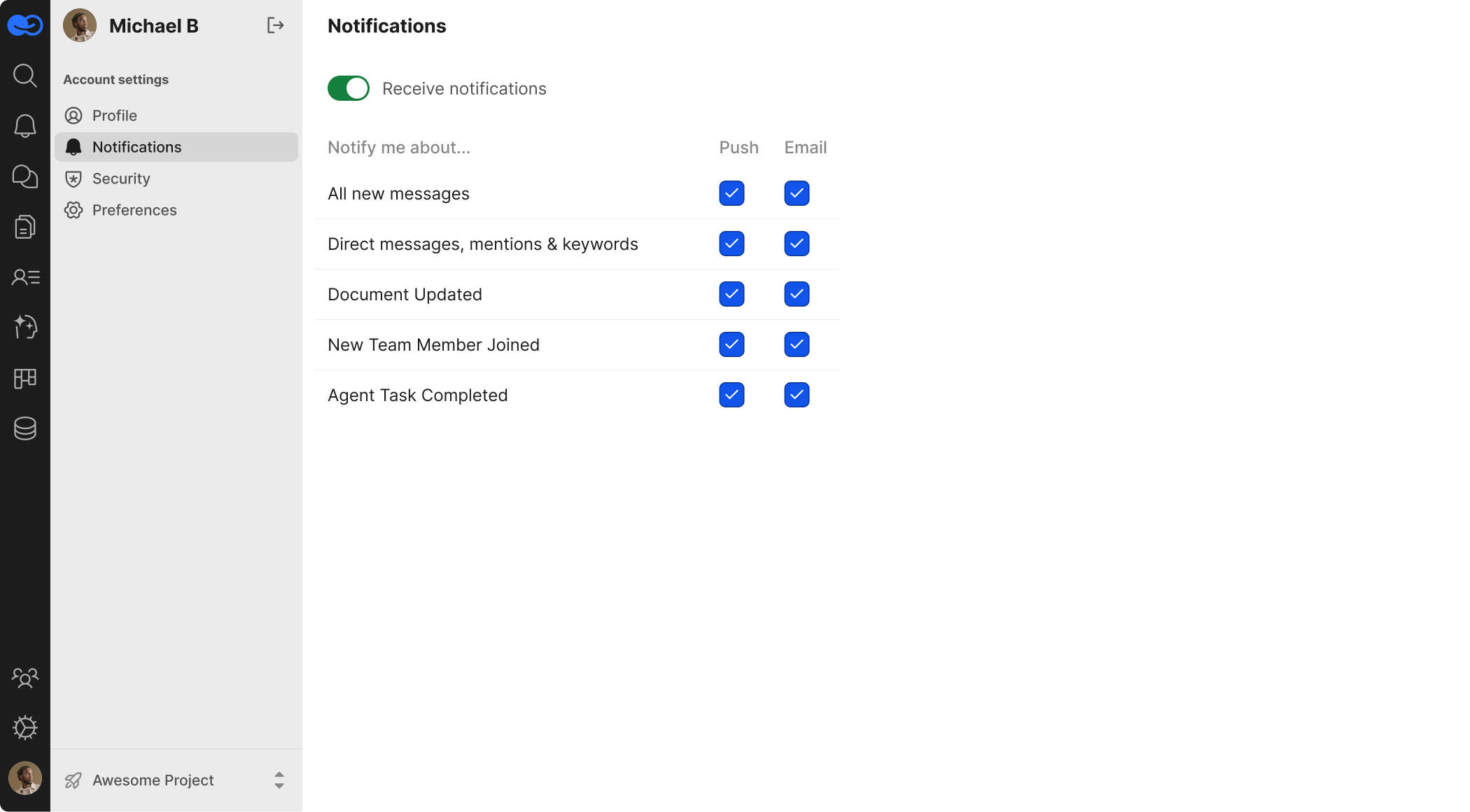Expand the Awesome Project workspace switcher
The height and width of the screenshot is (812, 1470).
(x=279, y=780)
